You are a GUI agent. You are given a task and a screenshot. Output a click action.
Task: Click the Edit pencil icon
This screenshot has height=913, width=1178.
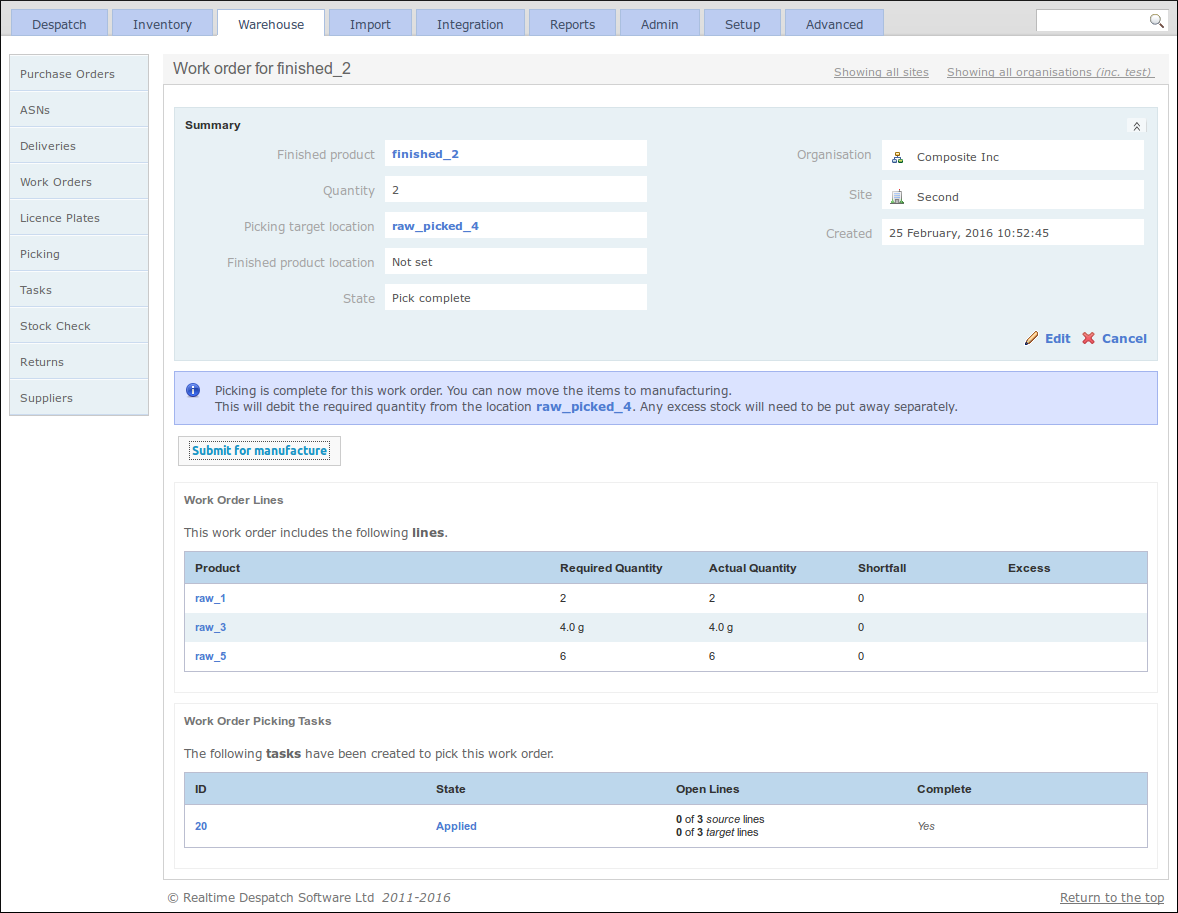coord(1032,338)
